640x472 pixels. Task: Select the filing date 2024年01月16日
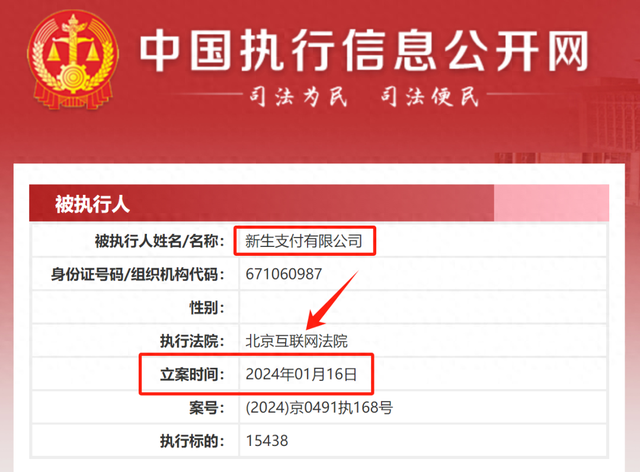click(x=302, y=374)
